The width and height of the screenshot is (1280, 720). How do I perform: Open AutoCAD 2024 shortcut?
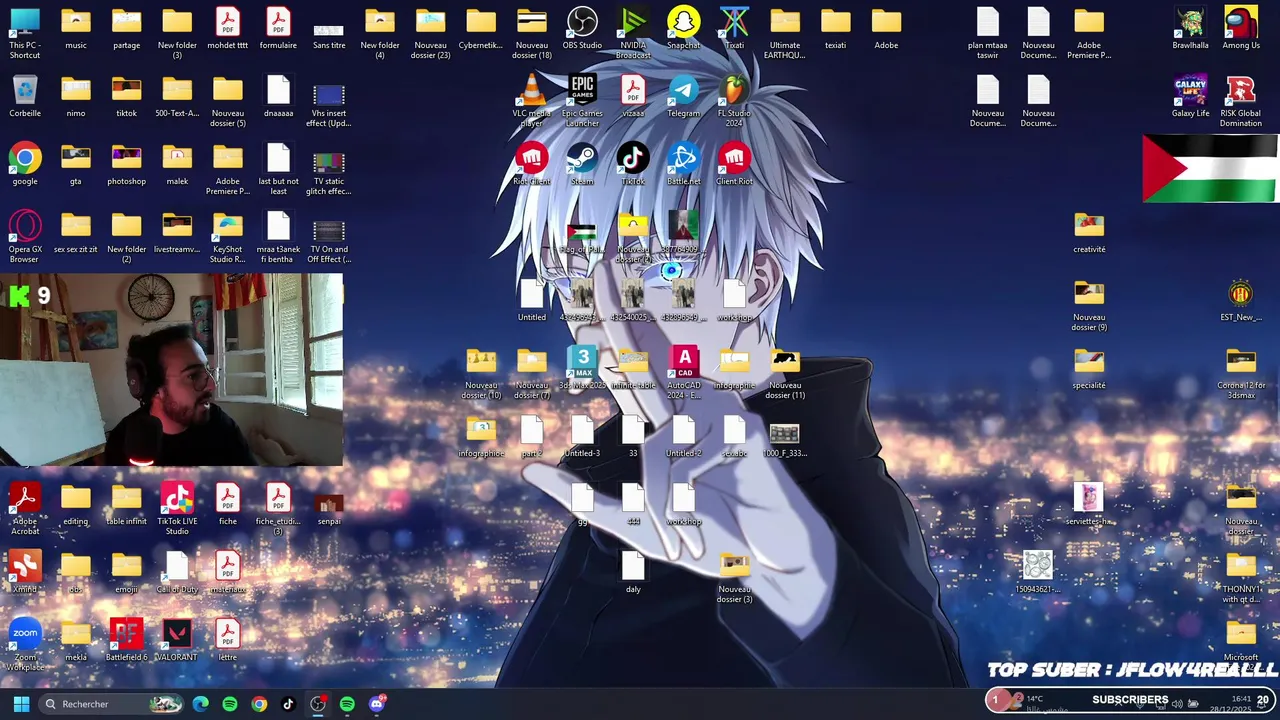(684, 372)
